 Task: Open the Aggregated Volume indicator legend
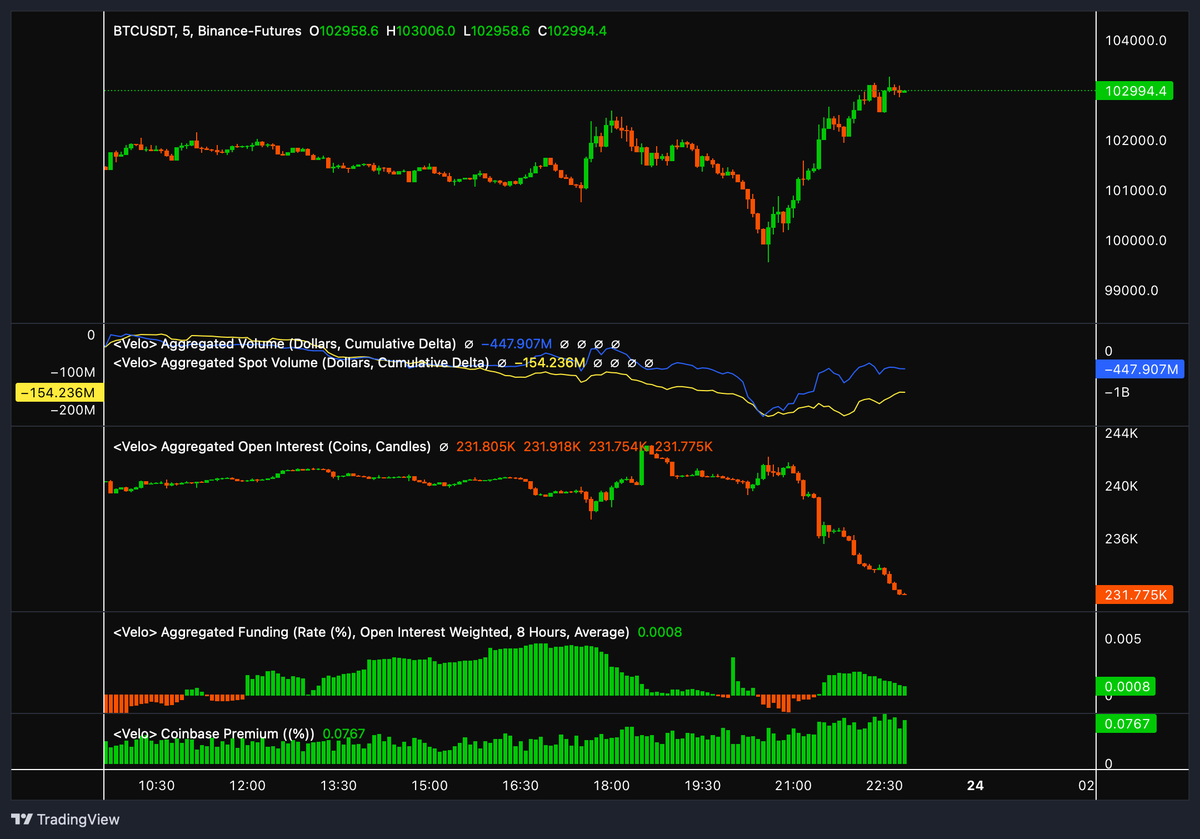coord(285,344)
